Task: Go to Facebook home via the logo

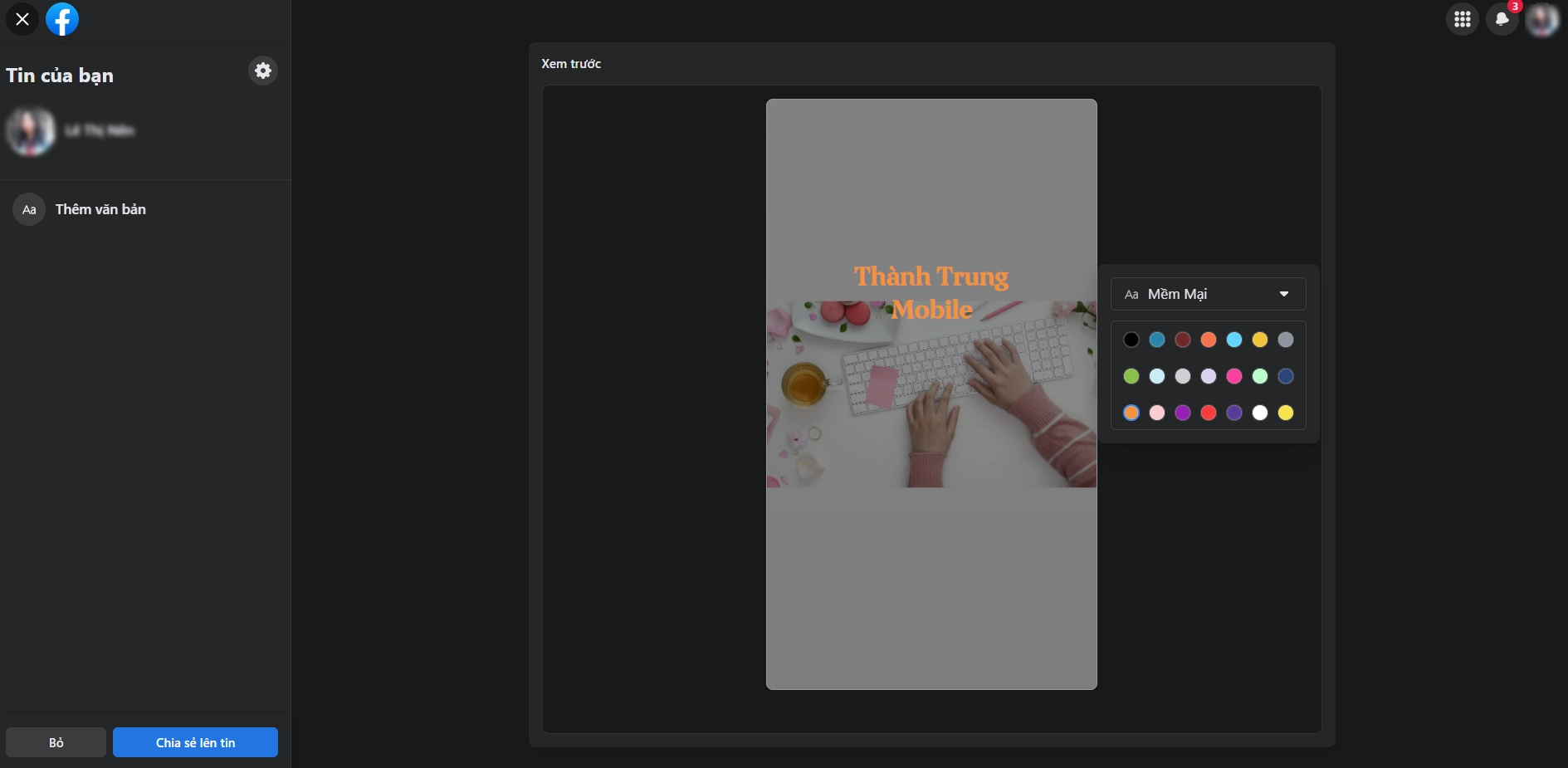Action: (62, 19)
